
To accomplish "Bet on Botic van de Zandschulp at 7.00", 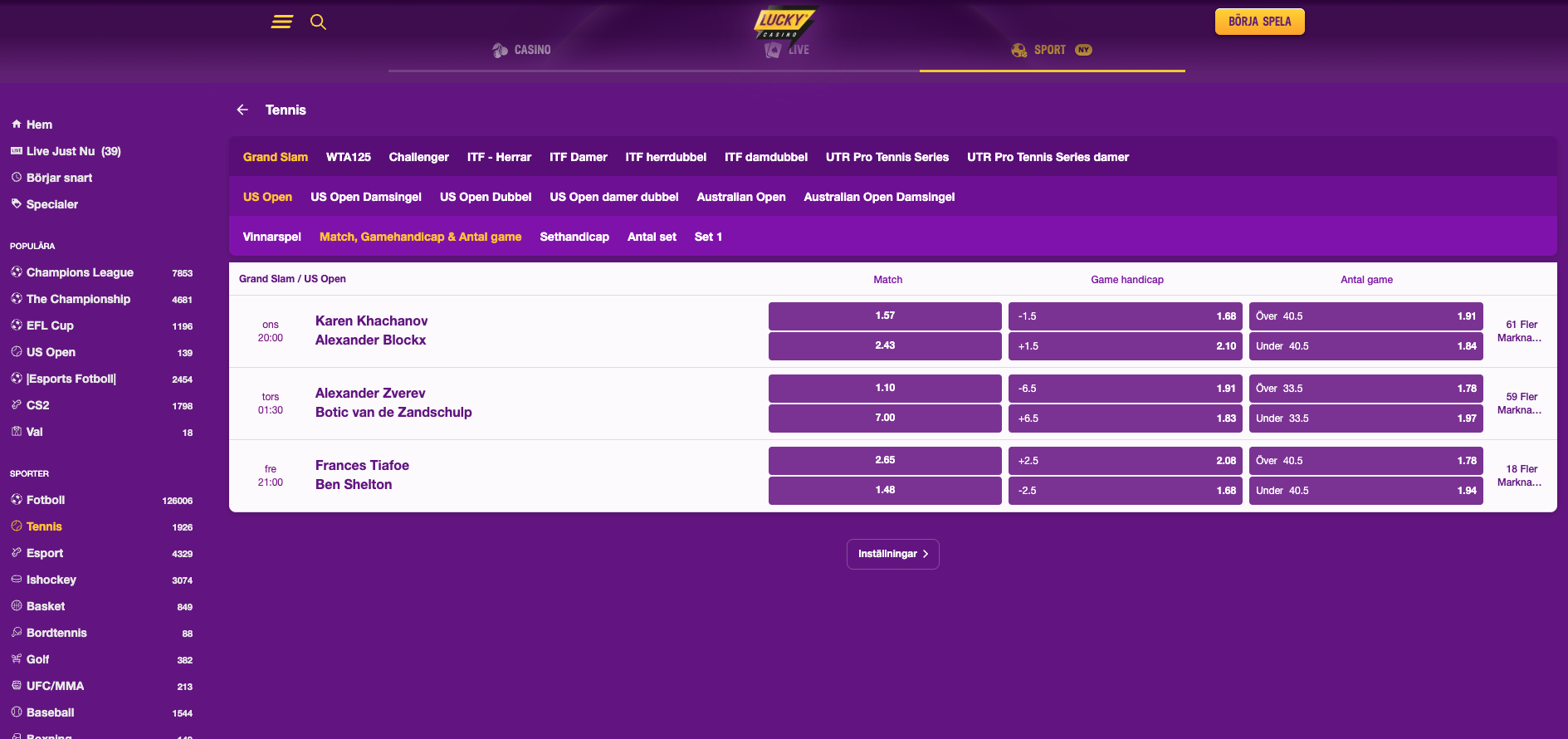I will pyautogui.click(x=885, y=418).
